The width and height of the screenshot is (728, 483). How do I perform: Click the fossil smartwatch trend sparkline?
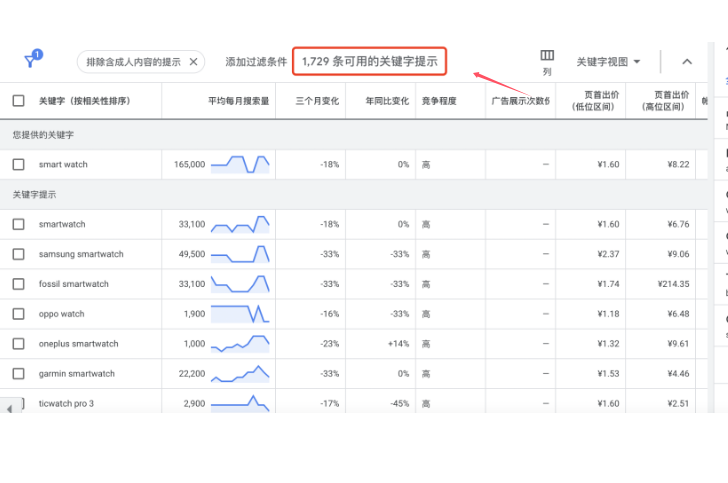point(240,284)
